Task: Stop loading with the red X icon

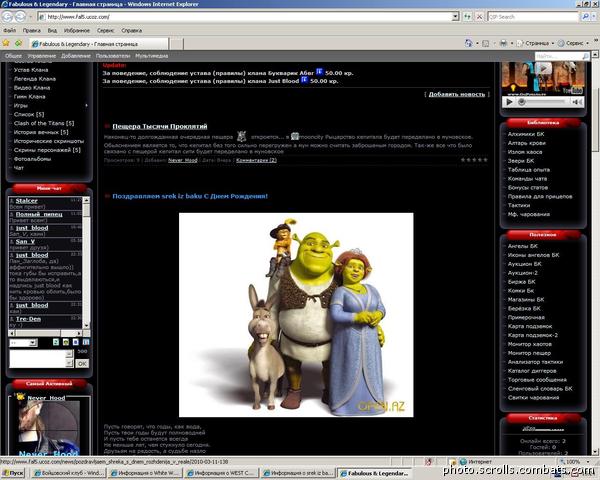Action: 479,16
